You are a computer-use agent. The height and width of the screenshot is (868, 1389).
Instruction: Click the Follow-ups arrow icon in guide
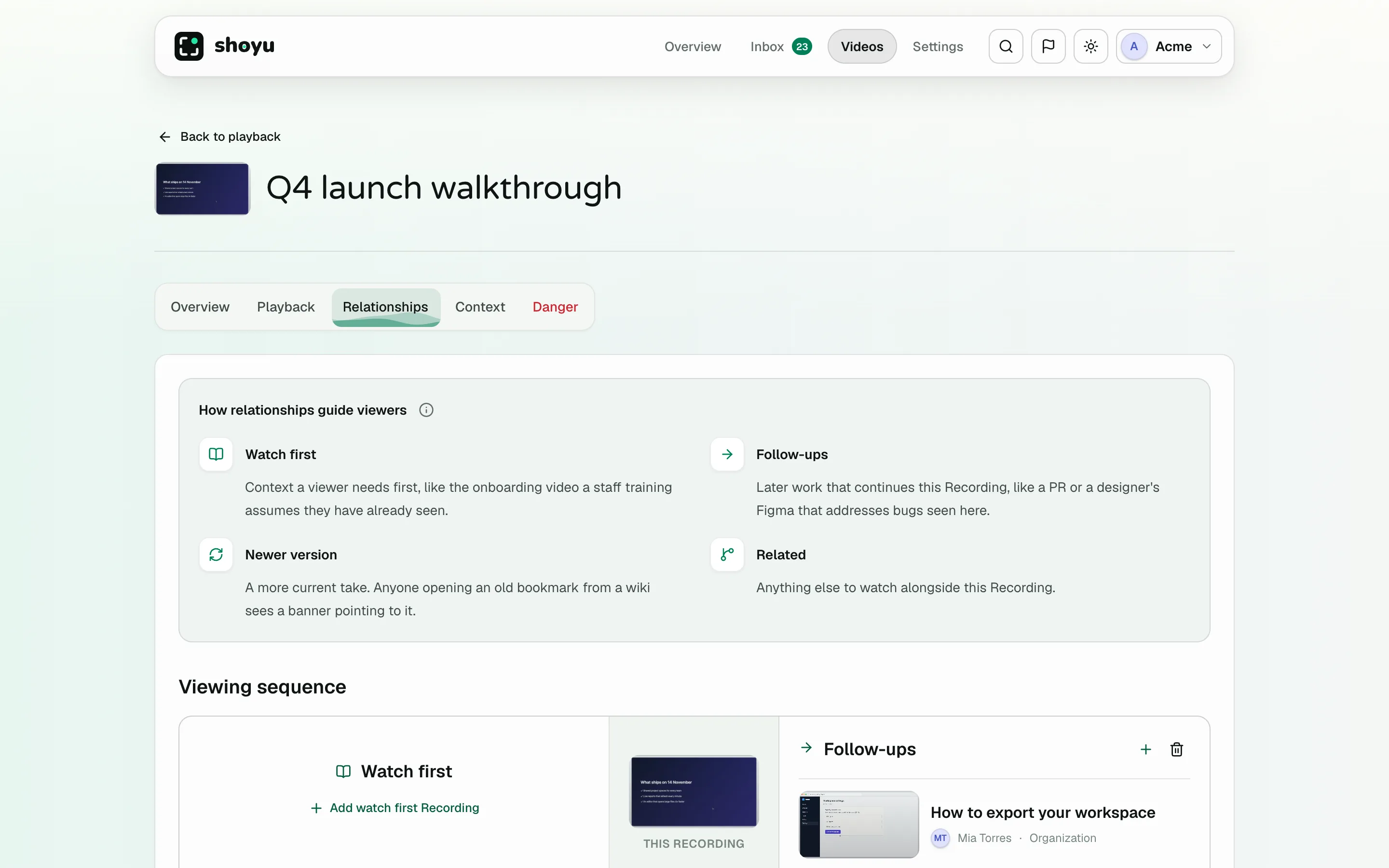[727, 454]
